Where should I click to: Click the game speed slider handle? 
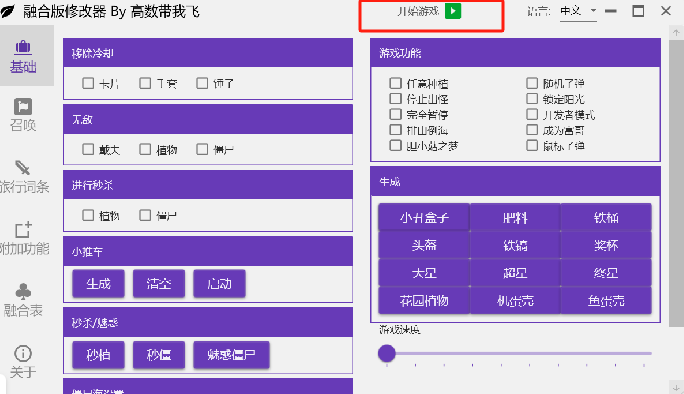pos(386,353)
